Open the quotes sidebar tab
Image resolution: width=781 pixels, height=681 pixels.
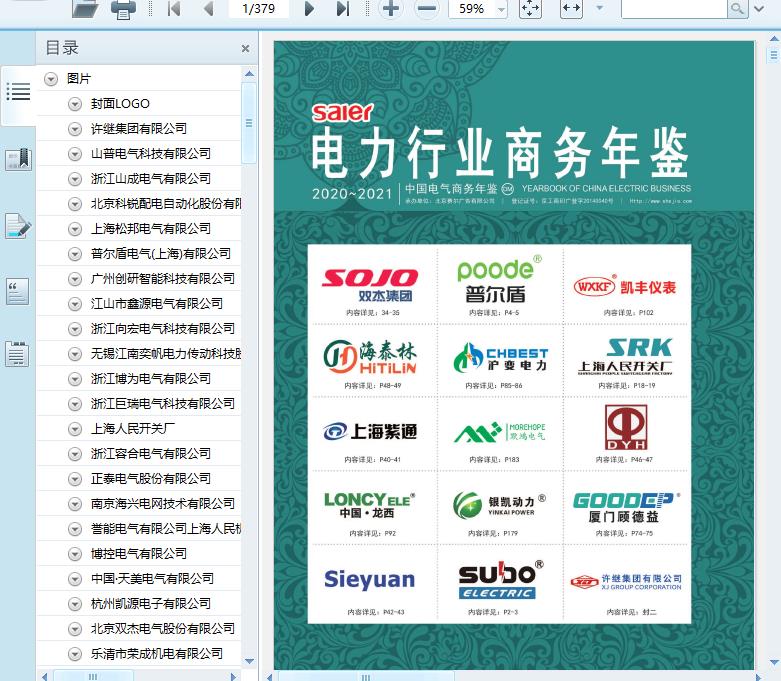tap(17, 291)
